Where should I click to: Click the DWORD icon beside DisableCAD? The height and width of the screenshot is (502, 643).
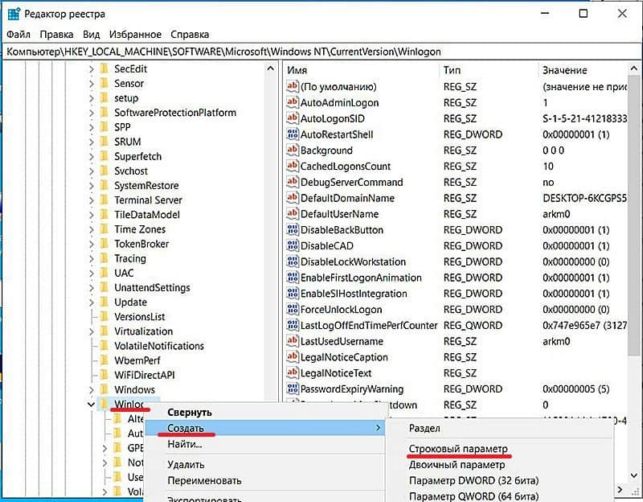[x=292, y=246]
